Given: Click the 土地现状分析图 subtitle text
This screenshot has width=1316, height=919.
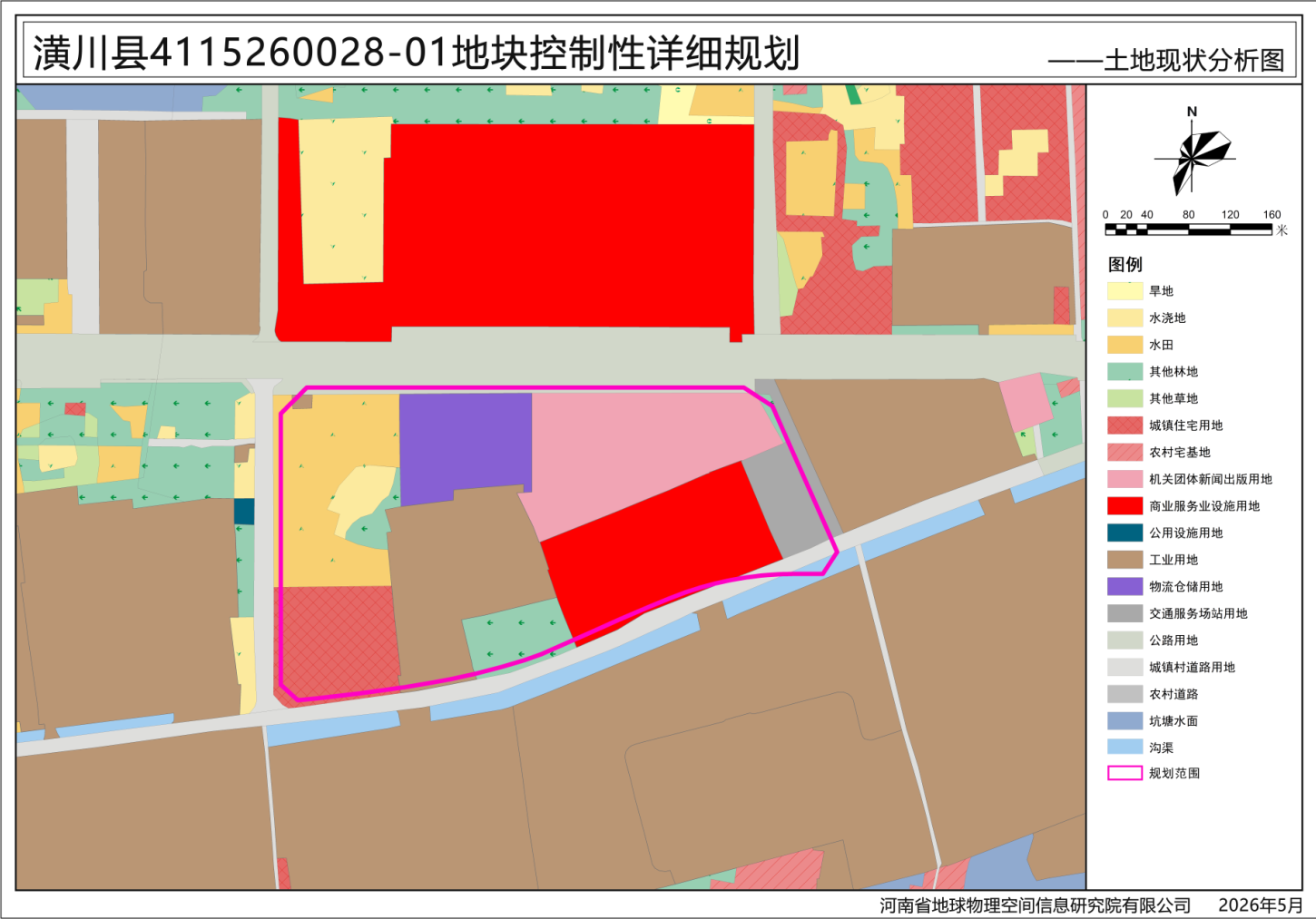Looking at the screenshot, I should (x=1194, y=61).
